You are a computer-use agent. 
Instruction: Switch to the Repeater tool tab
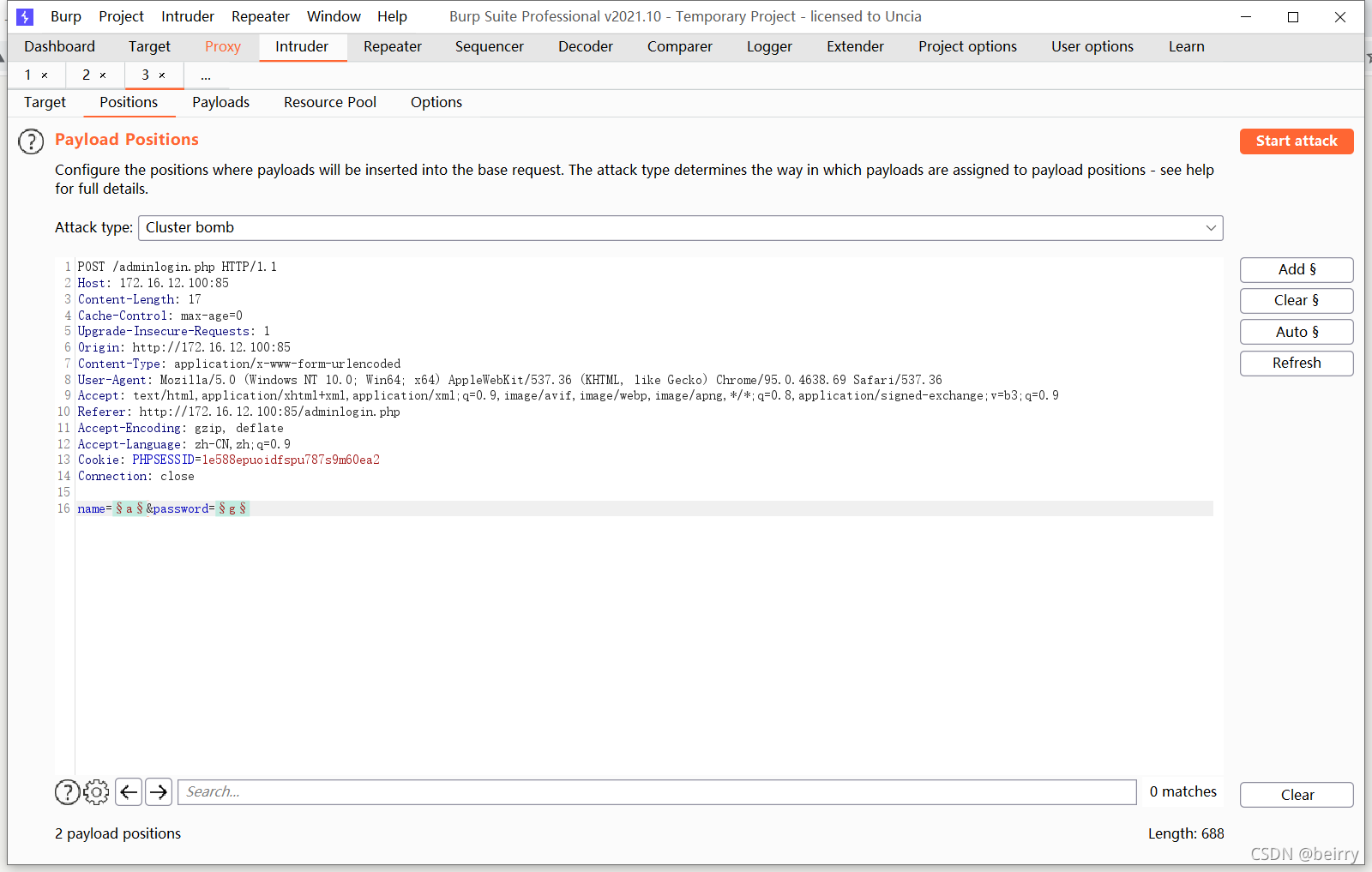393,47
